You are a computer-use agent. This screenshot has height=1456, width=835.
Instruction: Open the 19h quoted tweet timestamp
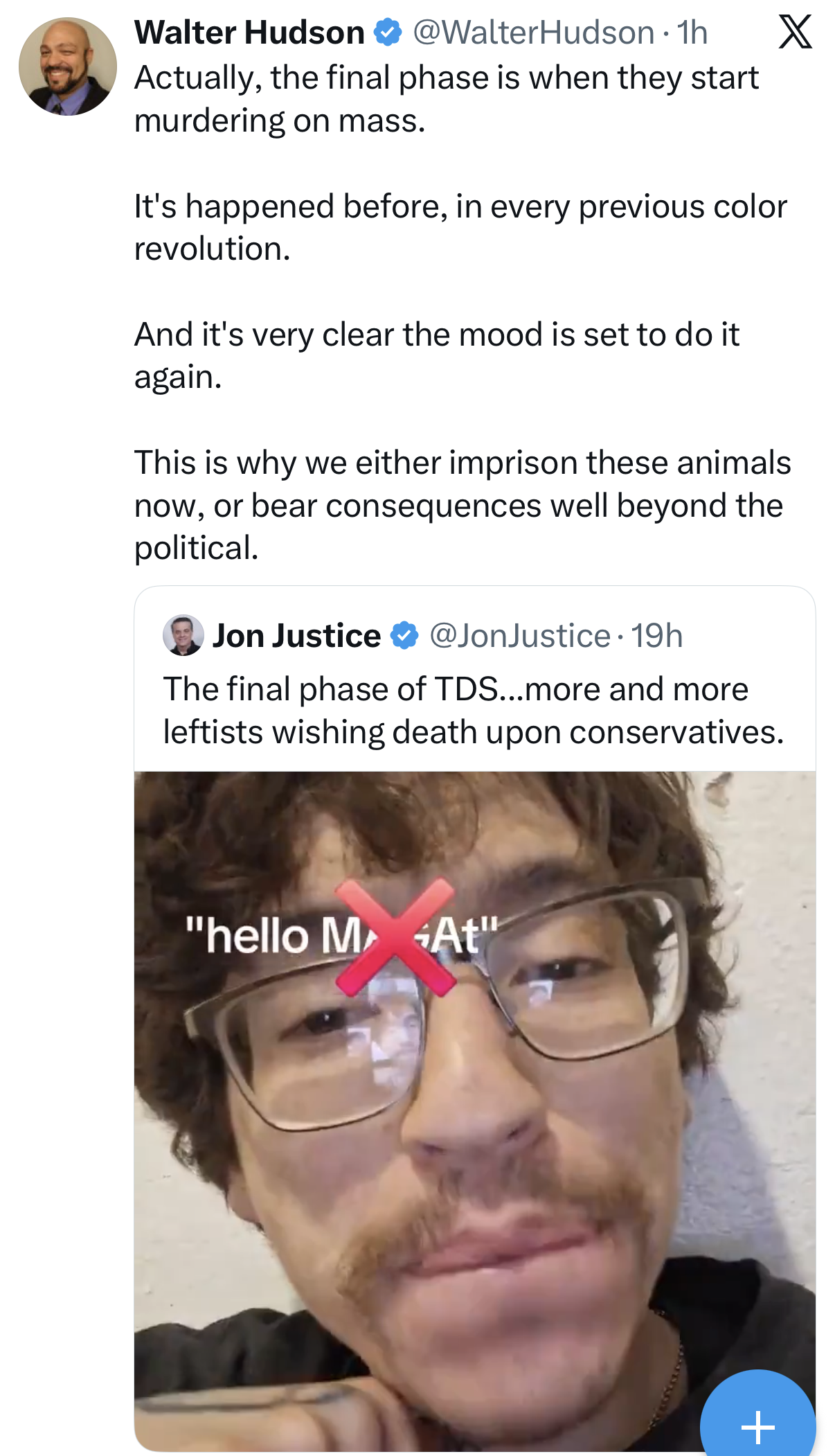pyautogui.click(x=657, y=636)
